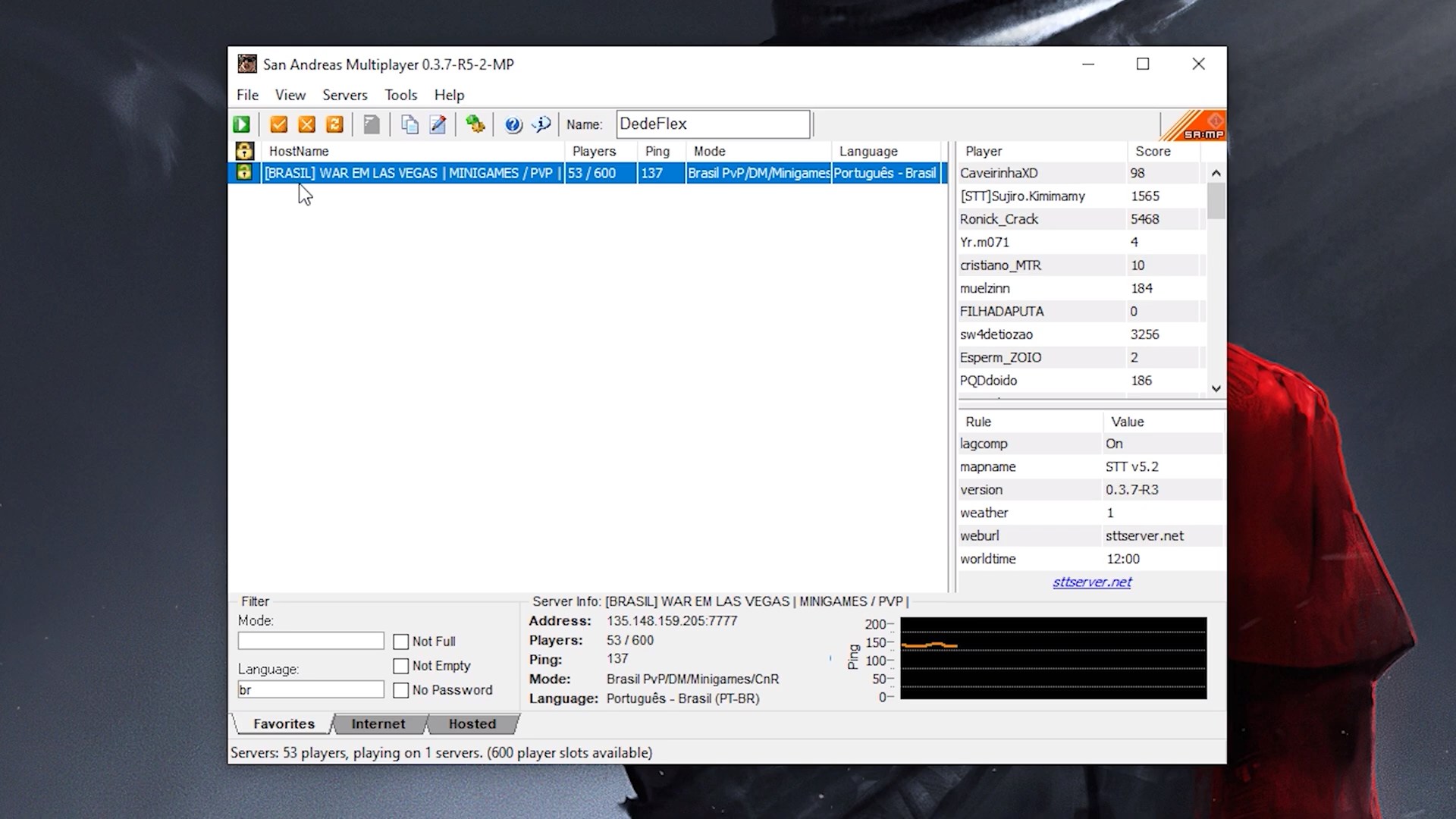1456x819 pixels.
Task: Click the gray Master List icon
Action: click(372, 124)
